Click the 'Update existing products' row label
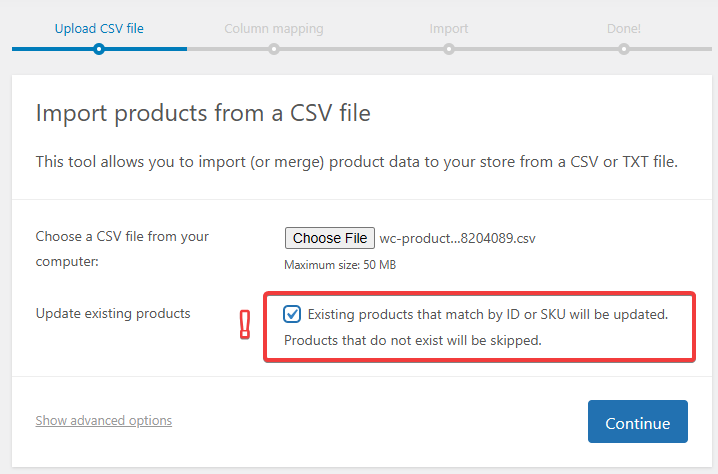The image size is (718, 474). click(x=113, y=313)
